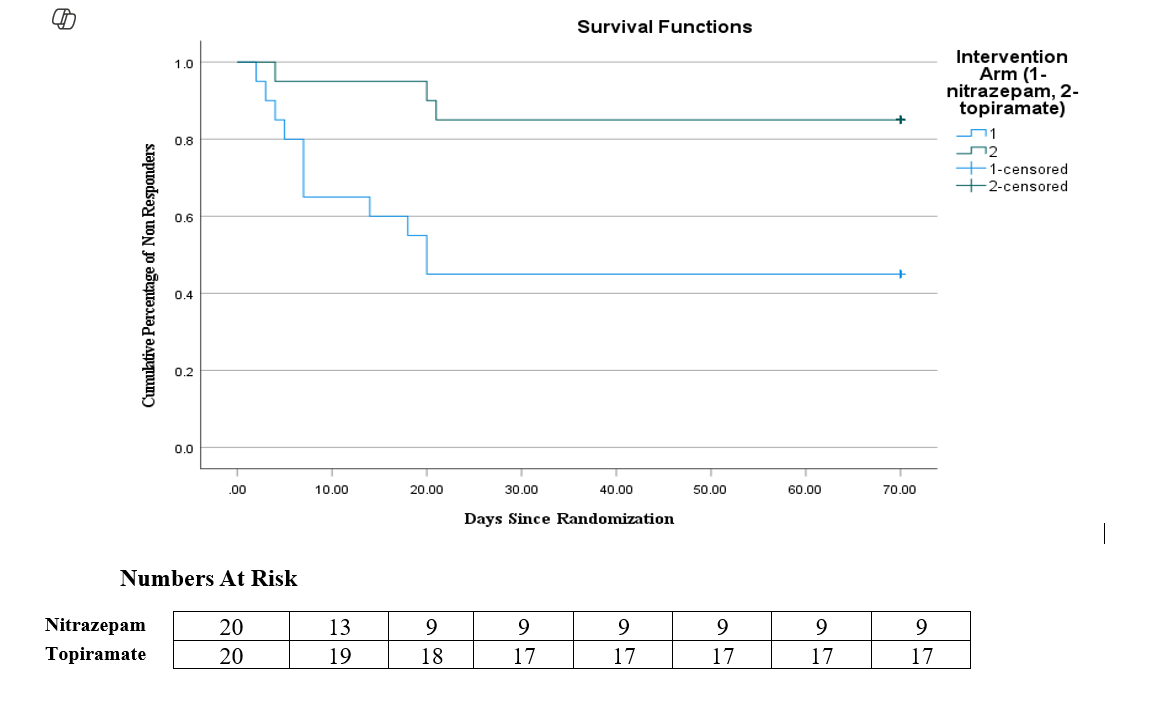Click the first Nitrazepam cell showing 20
Image resolution: width=1149 pixels, height=705 pixels.
[x=231, y=627]
